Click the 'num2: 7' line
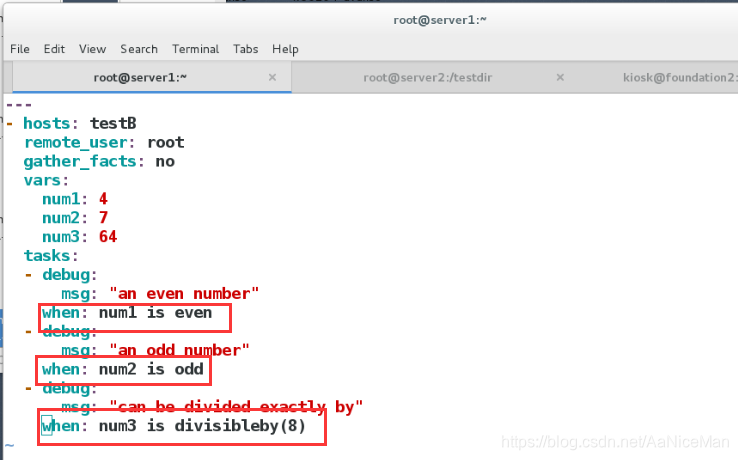The image size is (738, 460). pyautogui.click(x=75, y=218)
